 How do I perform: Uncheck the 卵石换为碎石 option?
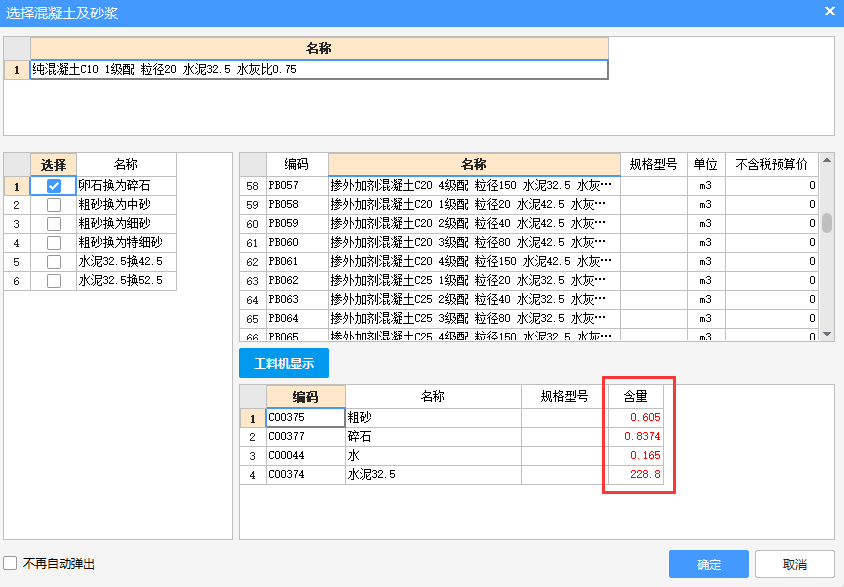(54, 186)
